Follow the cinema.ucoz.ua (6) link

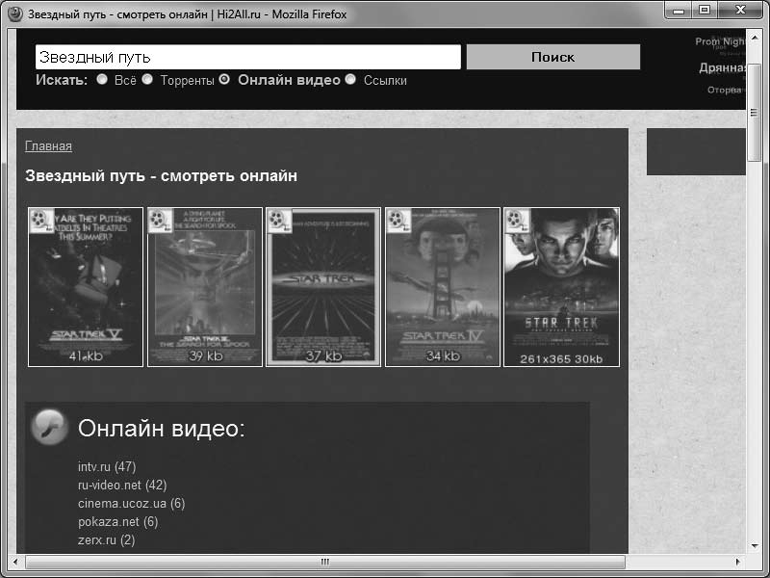[131, 503]
